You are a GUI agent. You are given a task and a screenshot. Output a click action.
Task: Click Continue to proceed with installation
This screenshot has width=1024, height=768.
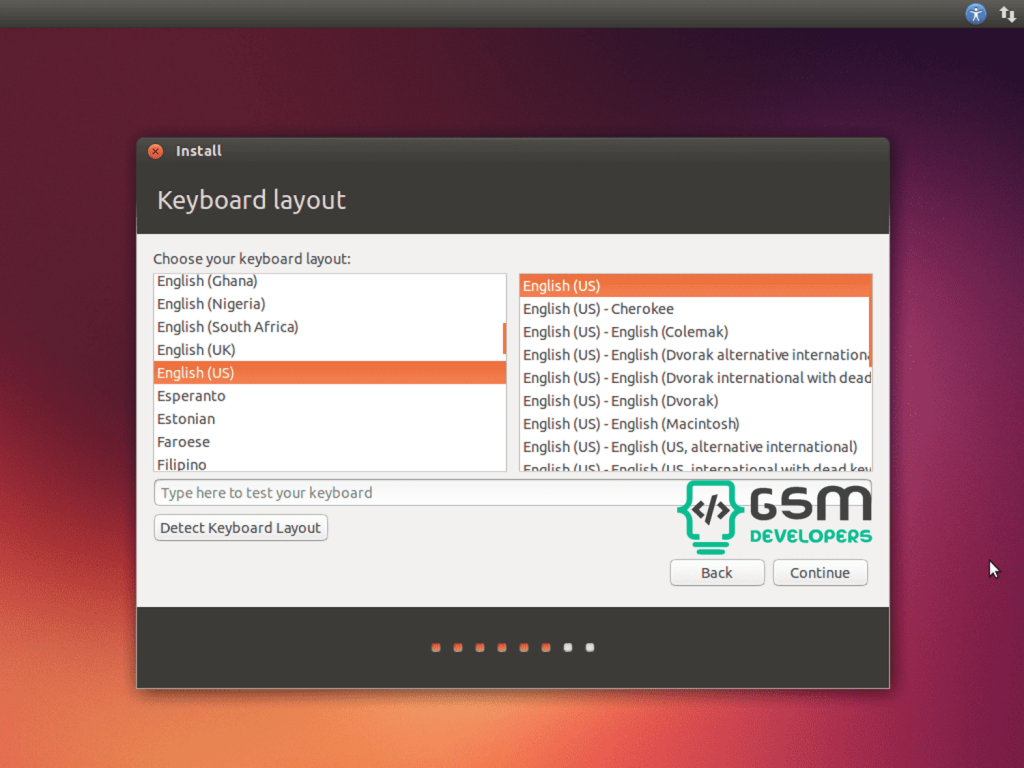point(820,573)
